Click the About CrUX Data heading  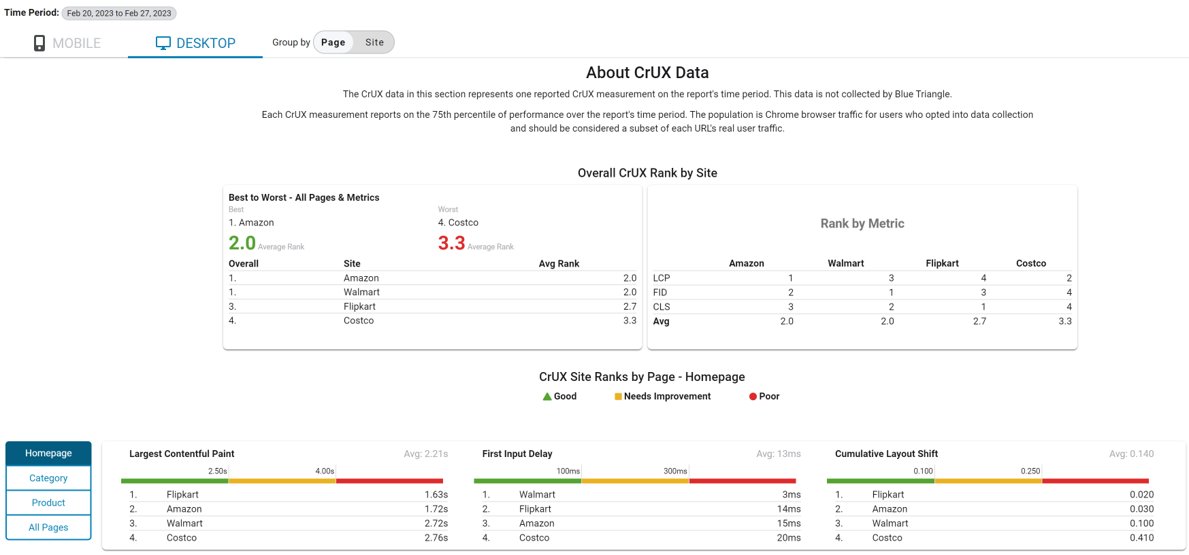click(648, 73)
